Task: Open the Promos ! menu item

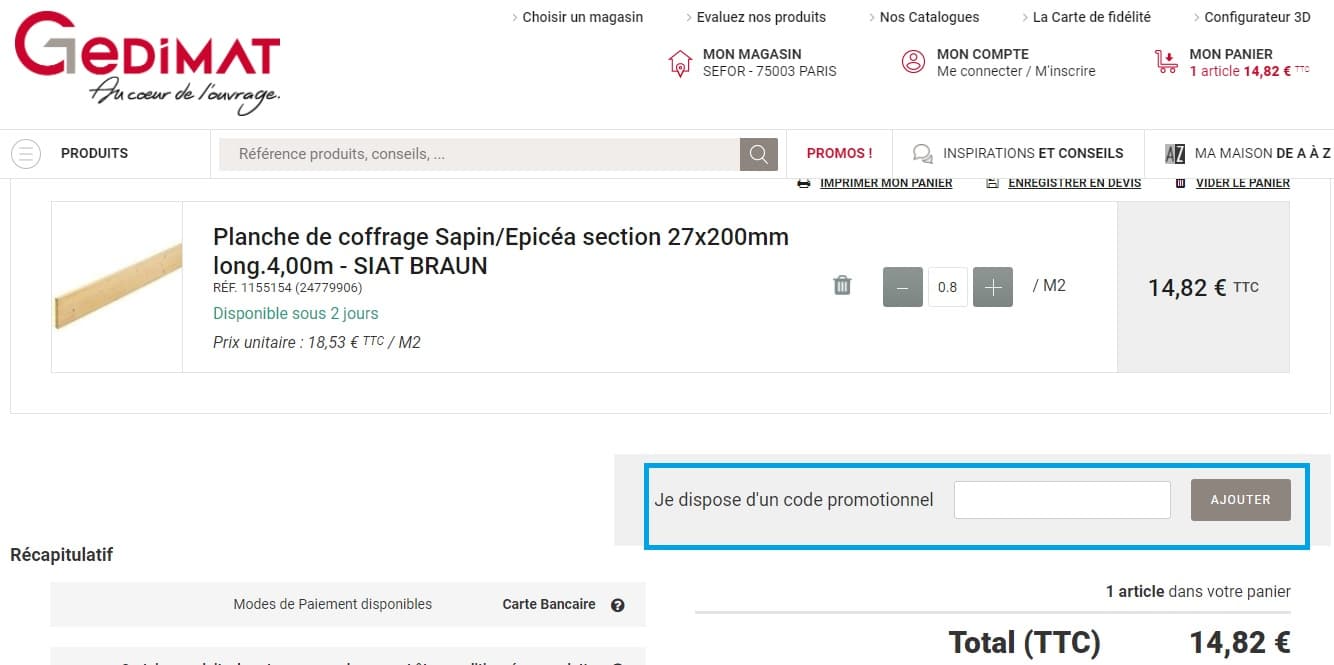Action: (839, 154)
